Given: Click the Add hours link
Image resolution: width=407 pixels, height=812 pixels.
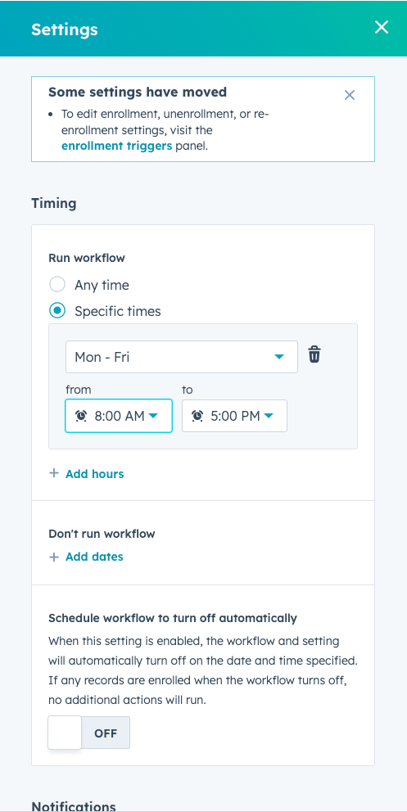Looking at the screenshot, I should click(94, 473).
